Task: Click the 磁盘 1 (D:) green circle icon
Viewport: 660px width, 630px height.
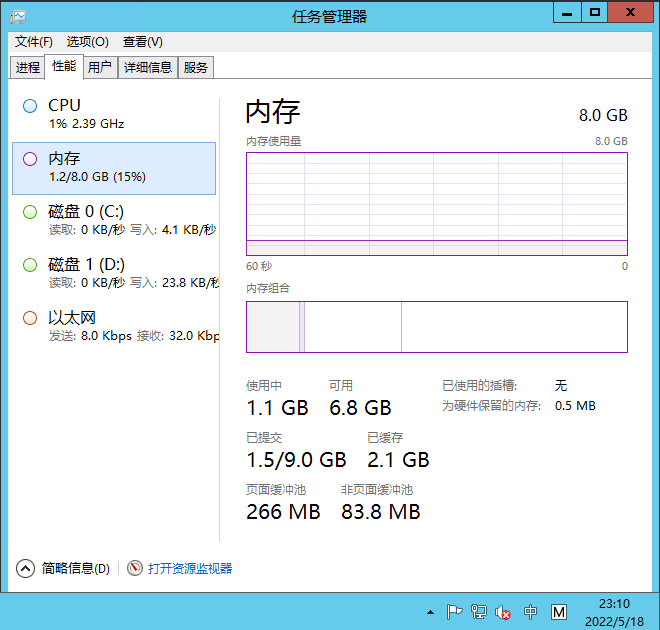Action: pyautogui.click(x=30, y=265)
